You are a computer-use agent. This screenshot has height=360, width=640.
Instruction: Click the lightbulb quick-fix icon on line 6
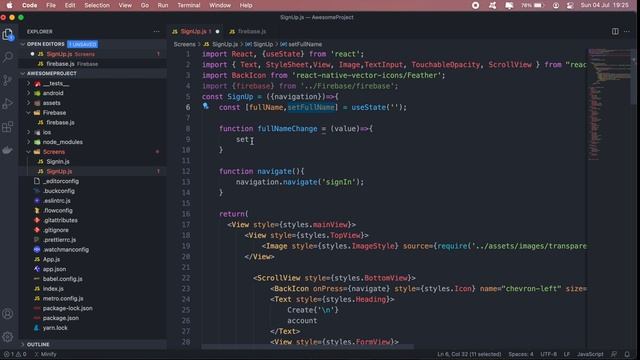(x=206, y=106)
